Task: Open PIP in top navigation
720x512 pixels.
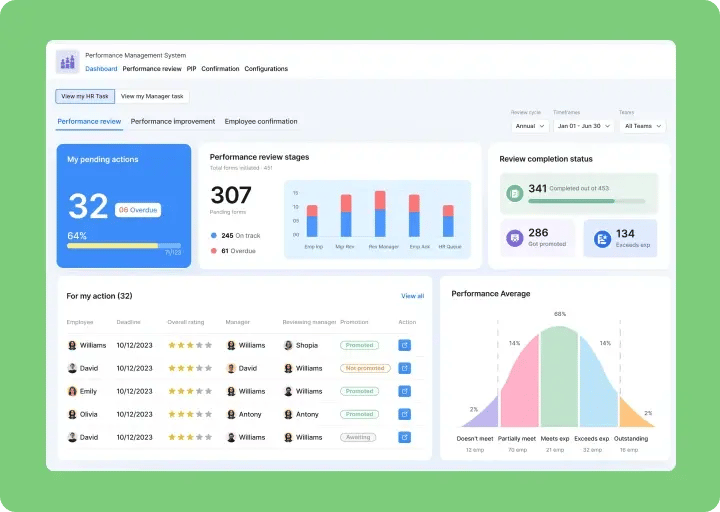Action: tap(191, 69)
